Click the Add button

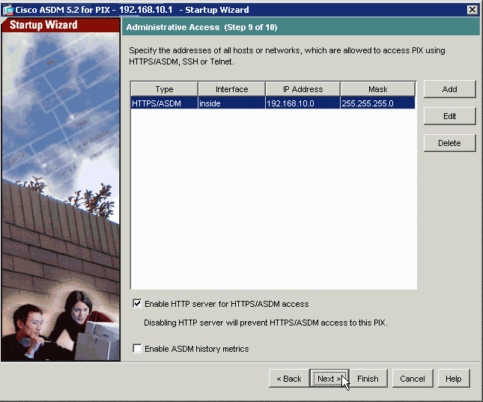[x=449, y=89]
